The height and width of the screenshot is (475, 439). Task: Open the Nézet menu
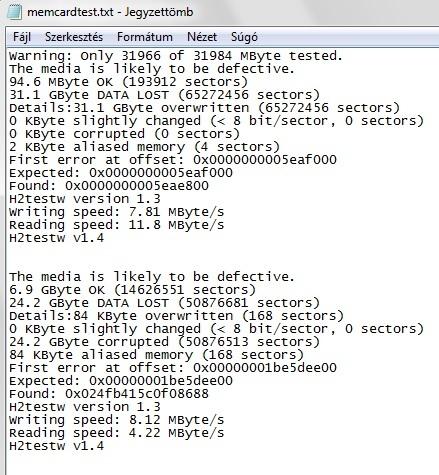[202, 37]
